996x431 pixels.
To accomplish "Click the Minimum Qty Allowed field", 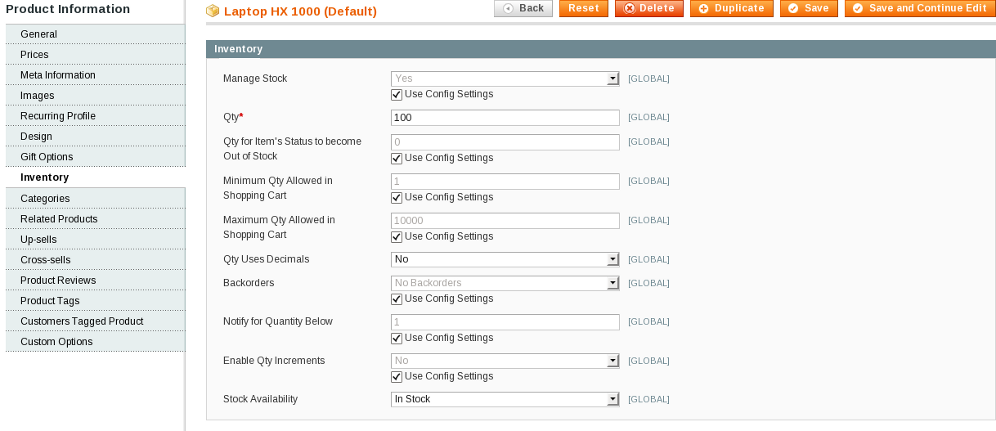I will 505,182.
